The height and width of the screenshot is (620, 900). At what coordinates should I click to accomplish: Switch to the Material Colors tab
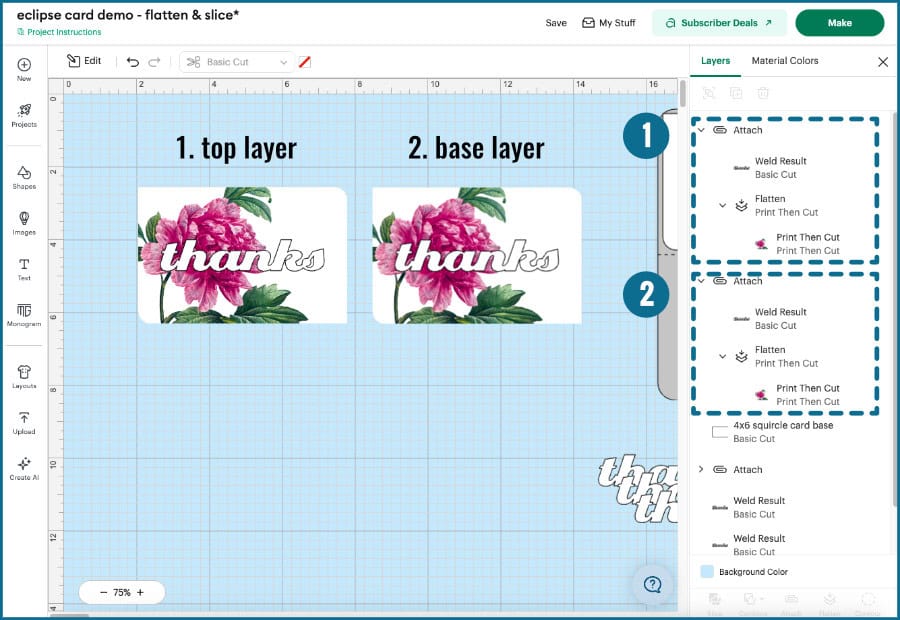785,61
